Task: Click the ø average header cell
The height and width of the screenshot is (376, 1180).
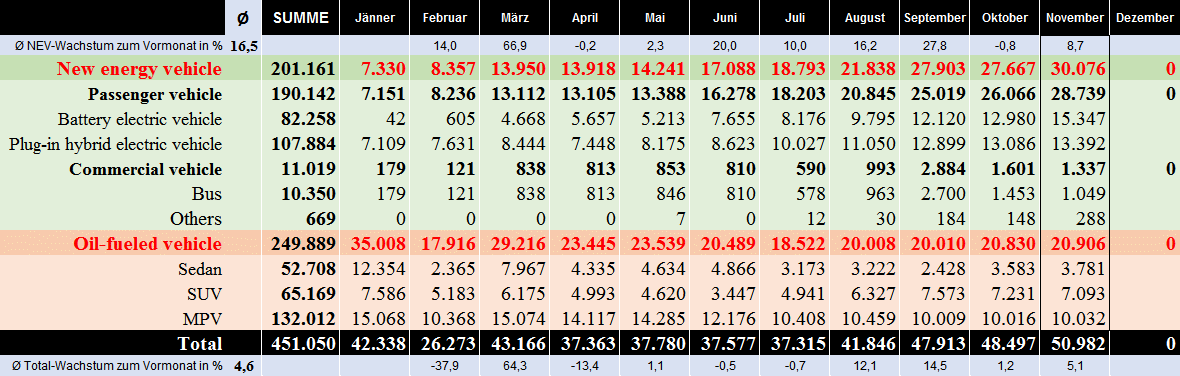Action: (244, 17)
